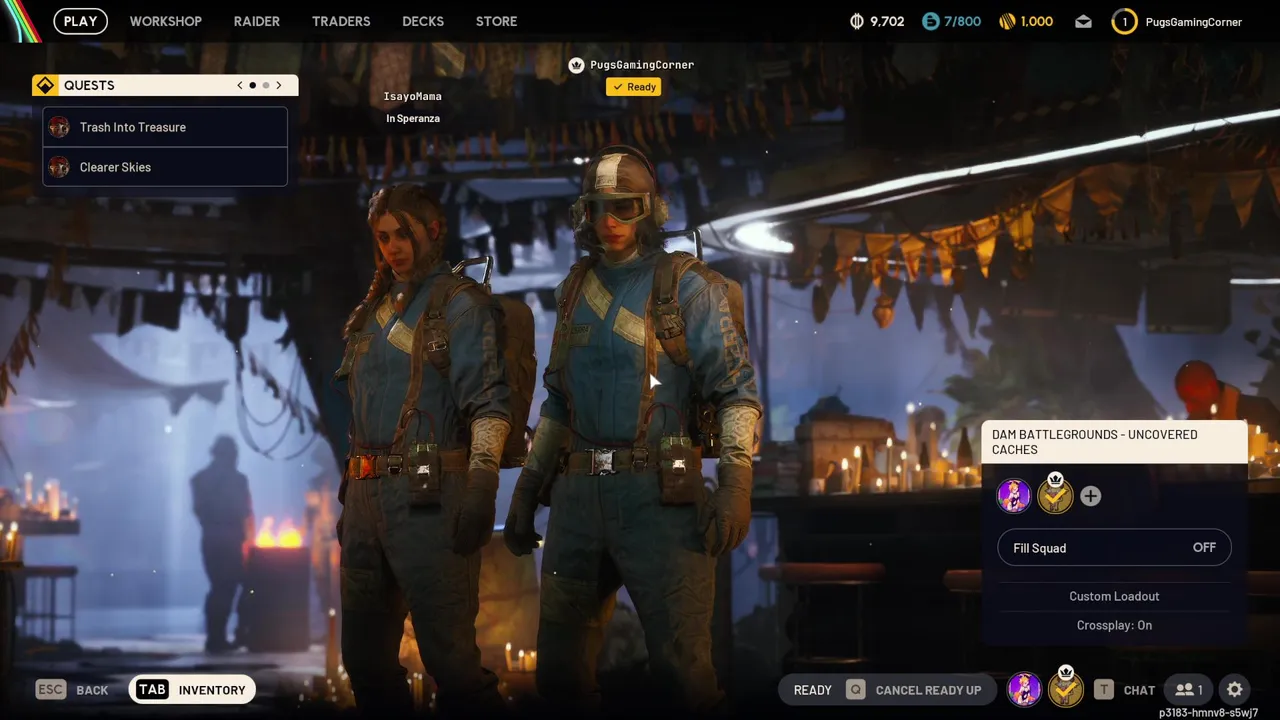Click the gold checkmark avatar in bottom bar
Image resolution: width=1280 pixels, height=720 pixels.
coord(1066,688)
